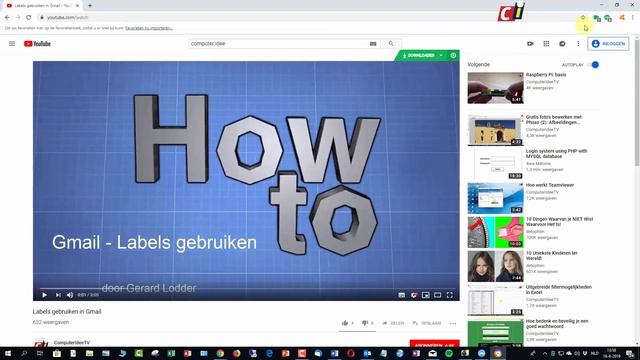Open the ComputerIdeeTV channel name
This screenshot has width=640, height=360.
72,342
